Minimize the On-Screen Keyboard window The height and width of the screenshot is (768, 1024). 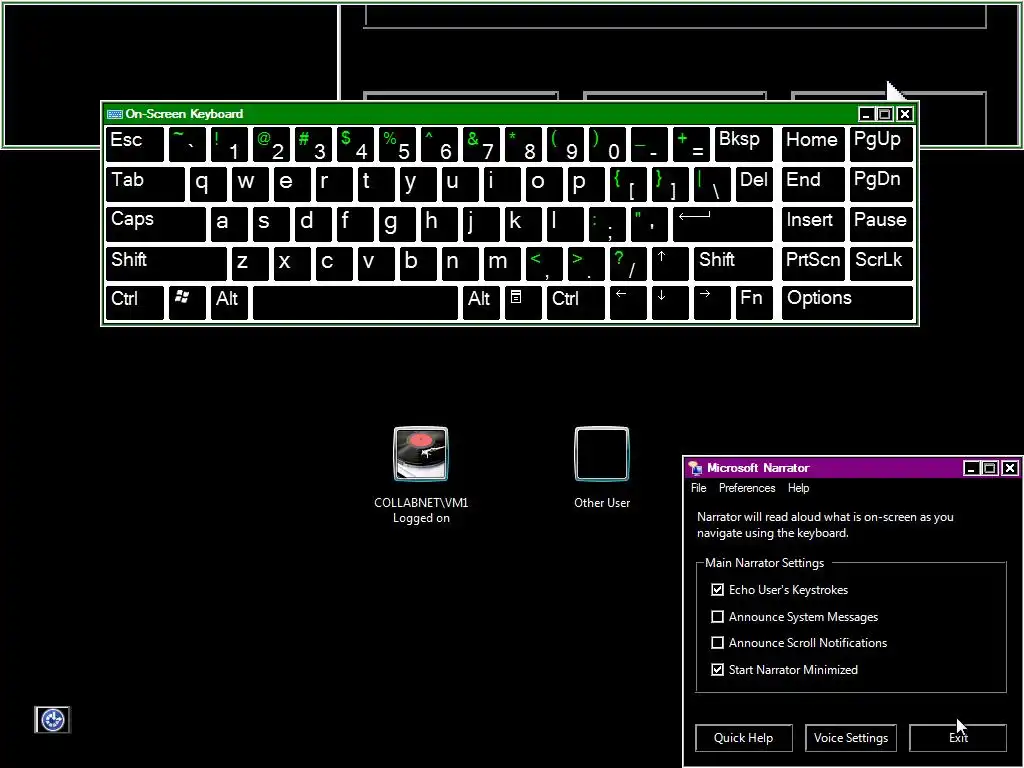click(867, 114)
